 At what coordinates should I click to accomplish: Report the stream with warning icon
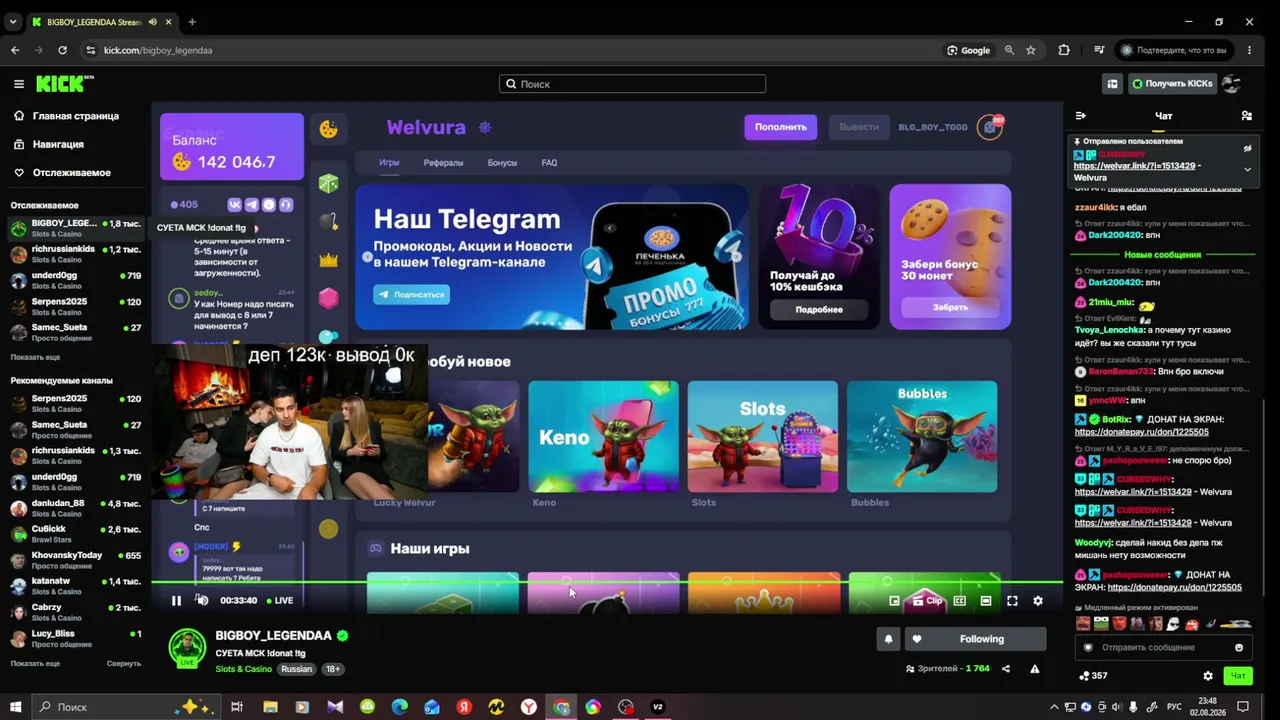pyautogui.click(x=1035, y=669)
